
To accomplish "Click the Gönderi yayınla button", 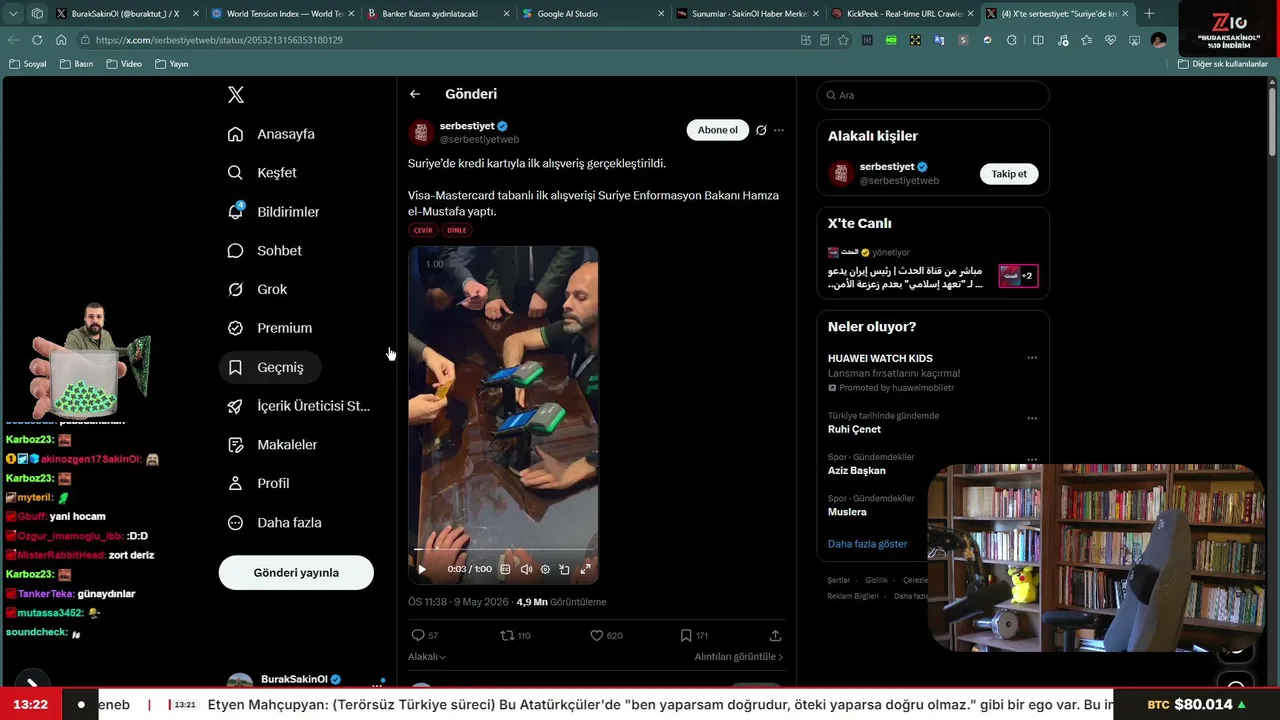I will point(296,573).
